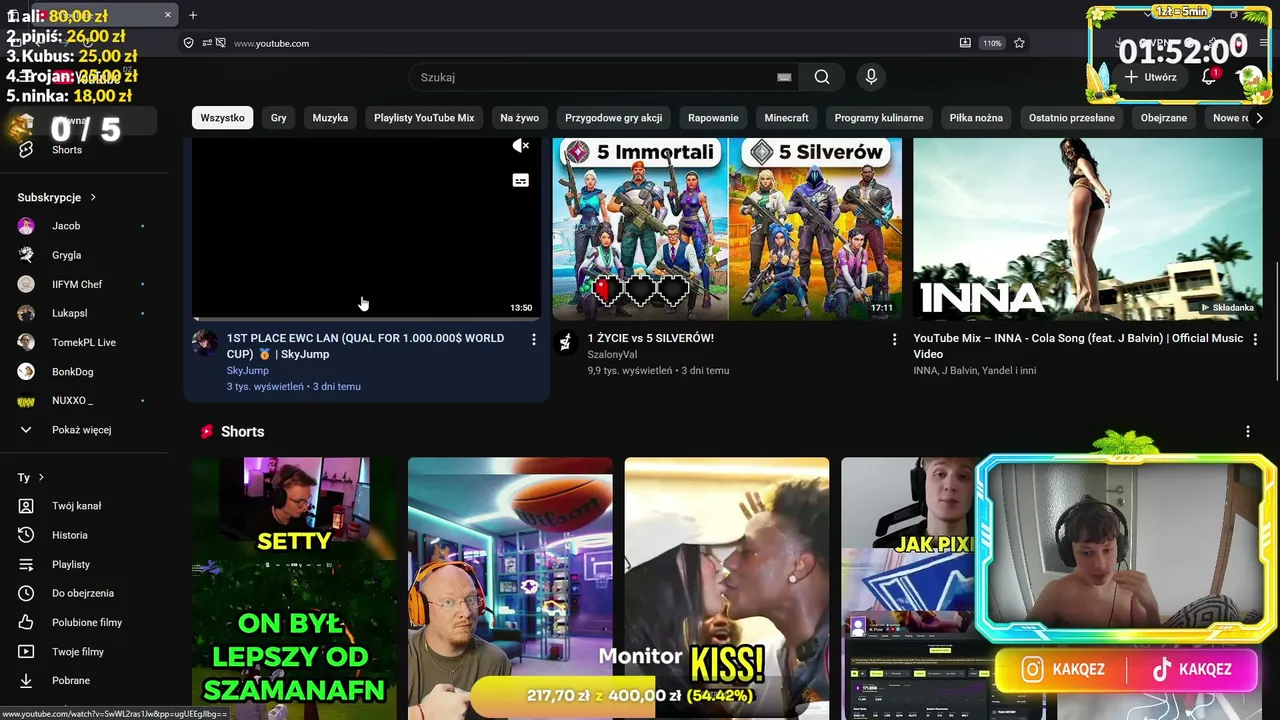Toggle subtitles on the video preview

pos(520,180)
